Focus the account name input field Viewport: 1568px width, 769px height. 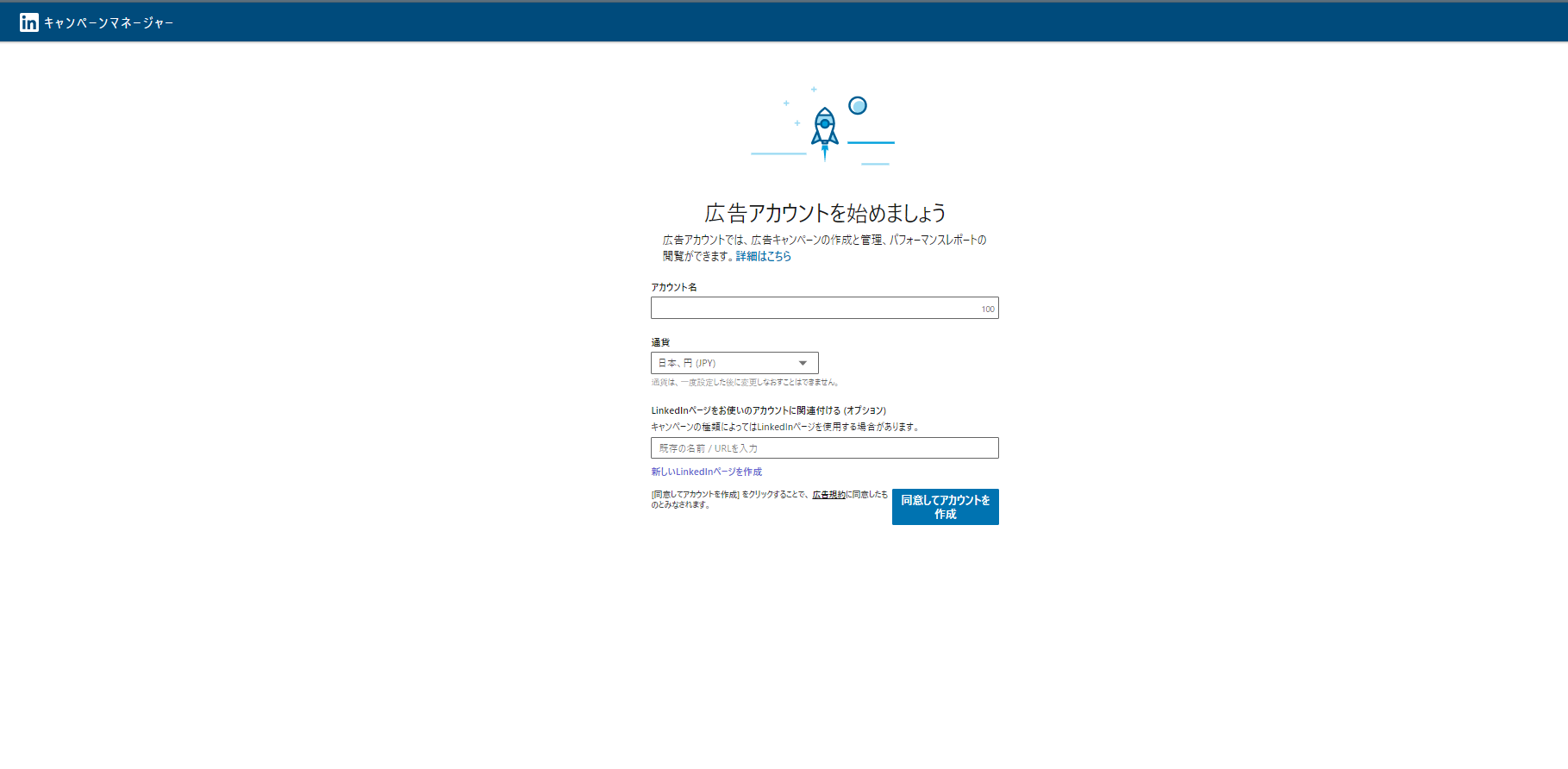pyautogui.click(x=810, y=309)
